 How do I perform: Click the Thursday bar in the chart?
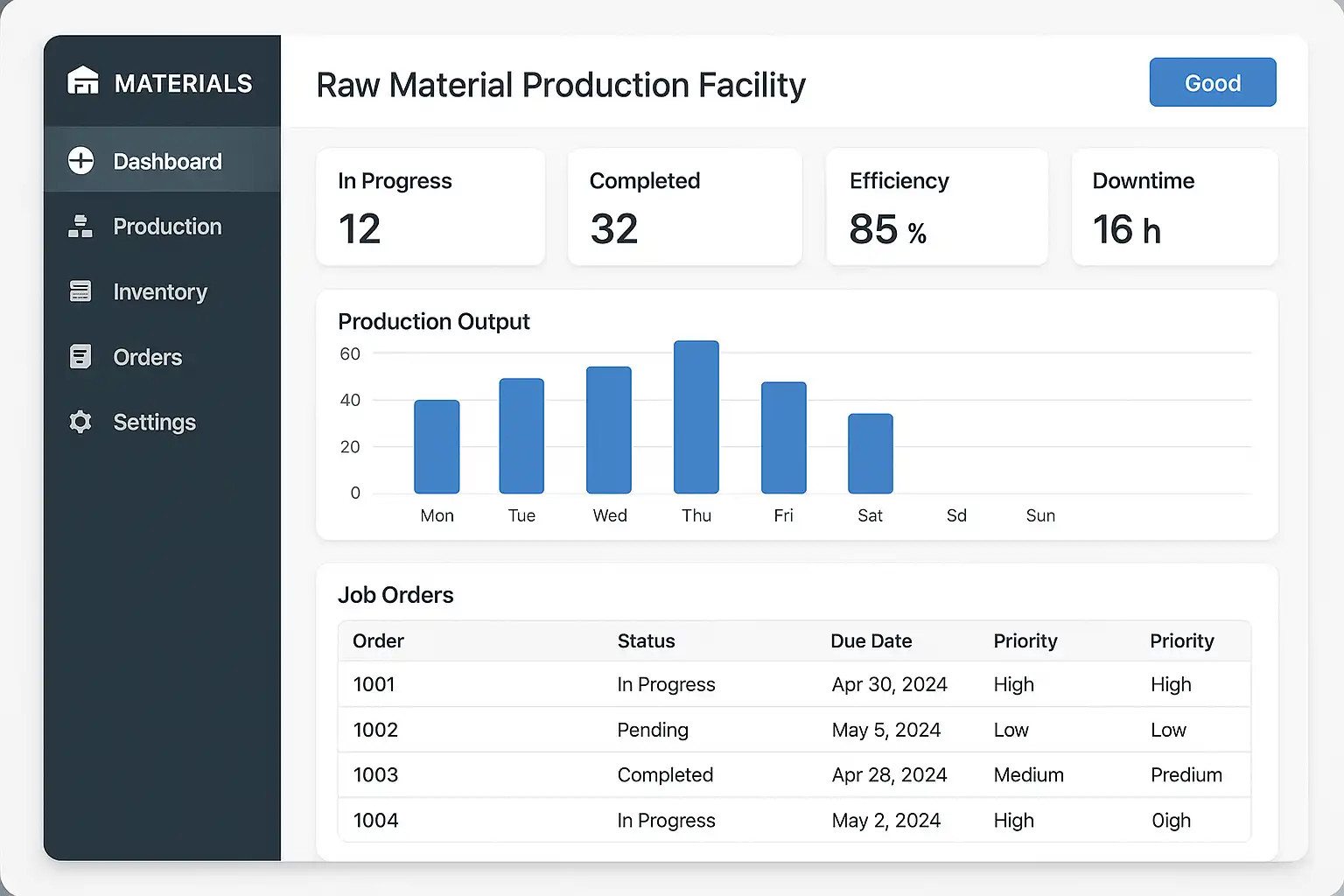click(x=696, y=417)
